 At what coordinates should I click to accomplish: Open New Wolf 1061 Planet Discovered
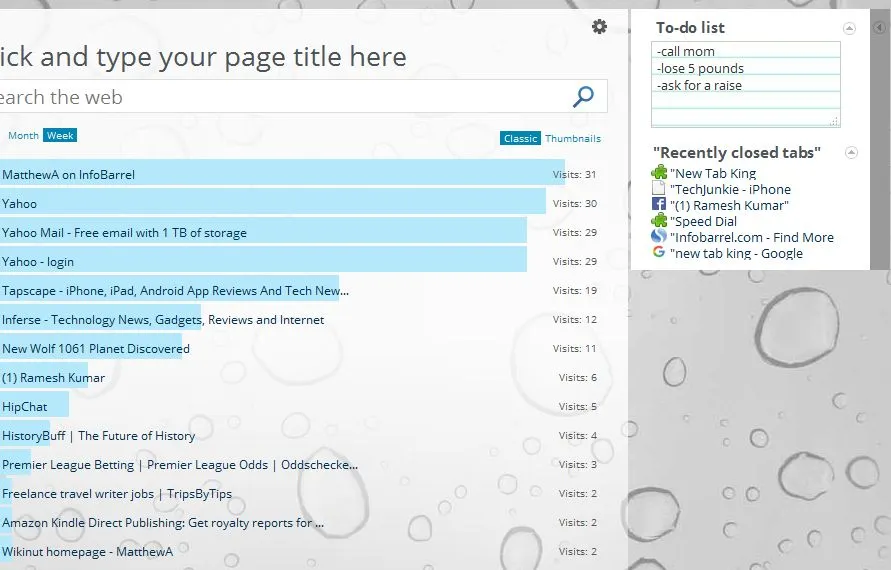(x=96, y=348)
